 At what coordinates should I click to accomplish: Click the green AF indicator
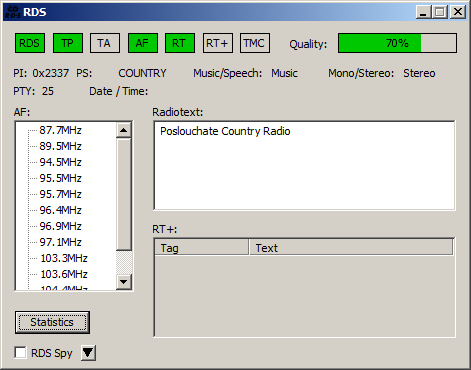[143, 43]
